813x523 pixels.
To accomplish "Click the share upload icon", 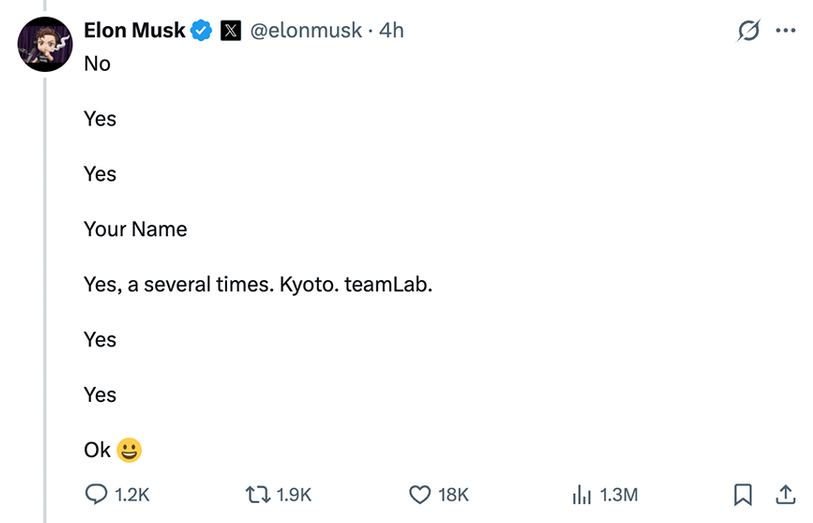I will click(x=786, y=494).
